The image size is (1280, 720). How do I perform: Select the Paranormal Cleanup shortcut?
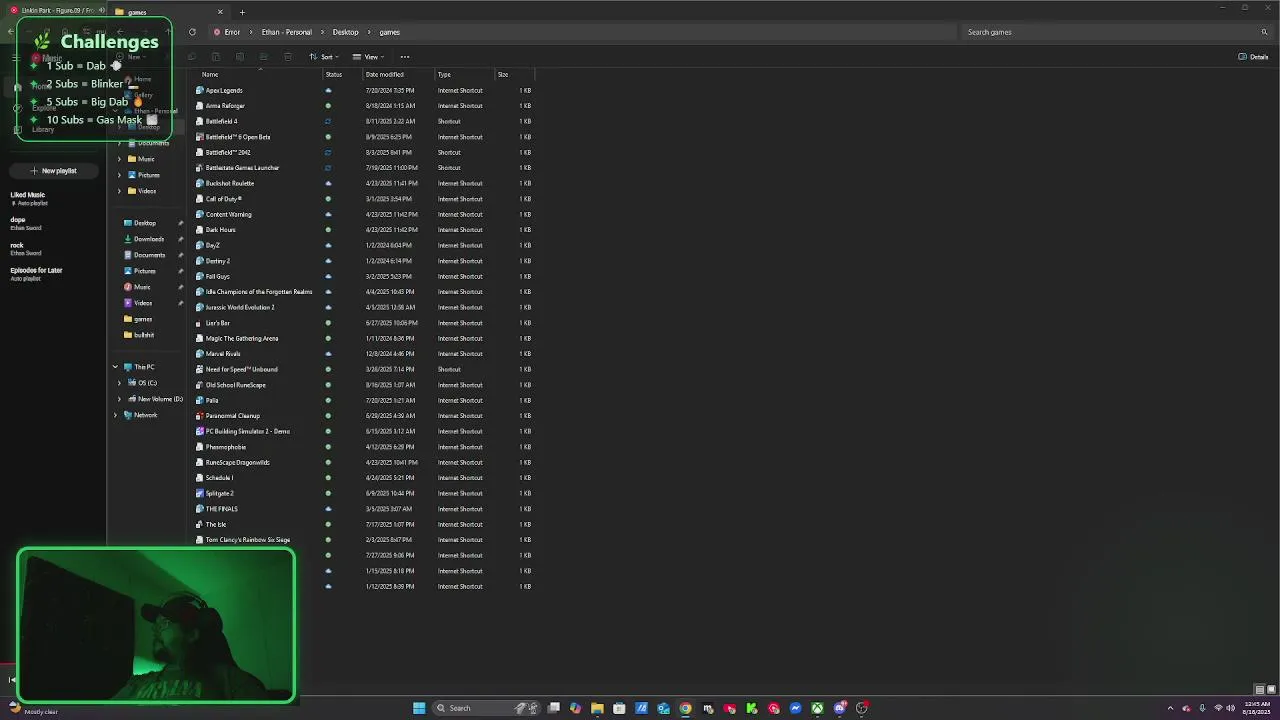(232, 416)
